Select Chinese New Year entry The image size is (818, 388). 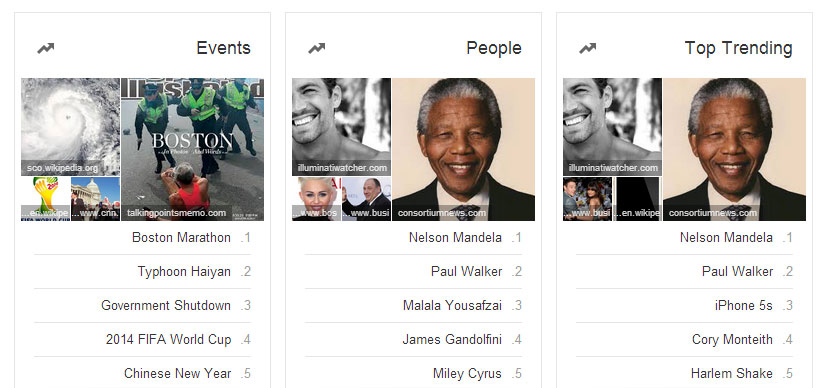(x=177, y=373)
